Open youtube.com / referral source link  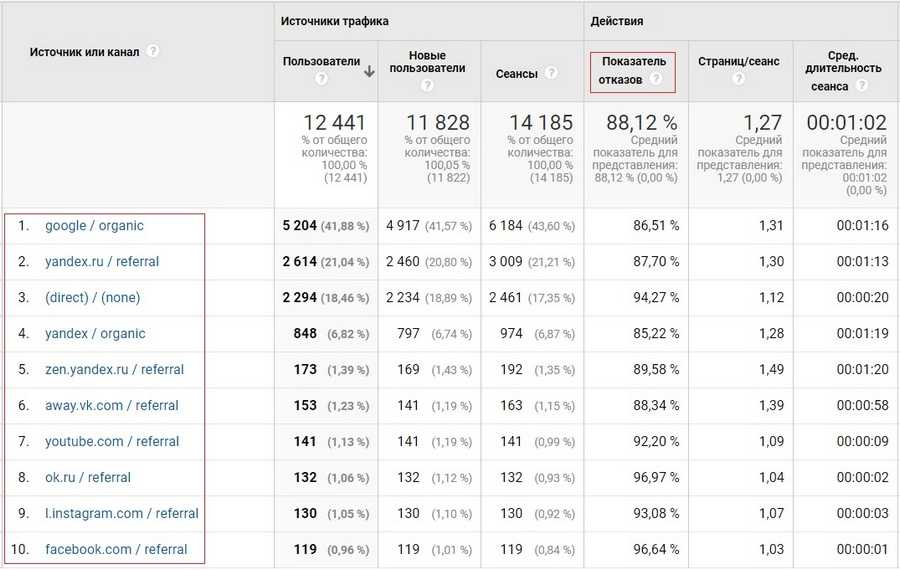[x=112, y=442]
